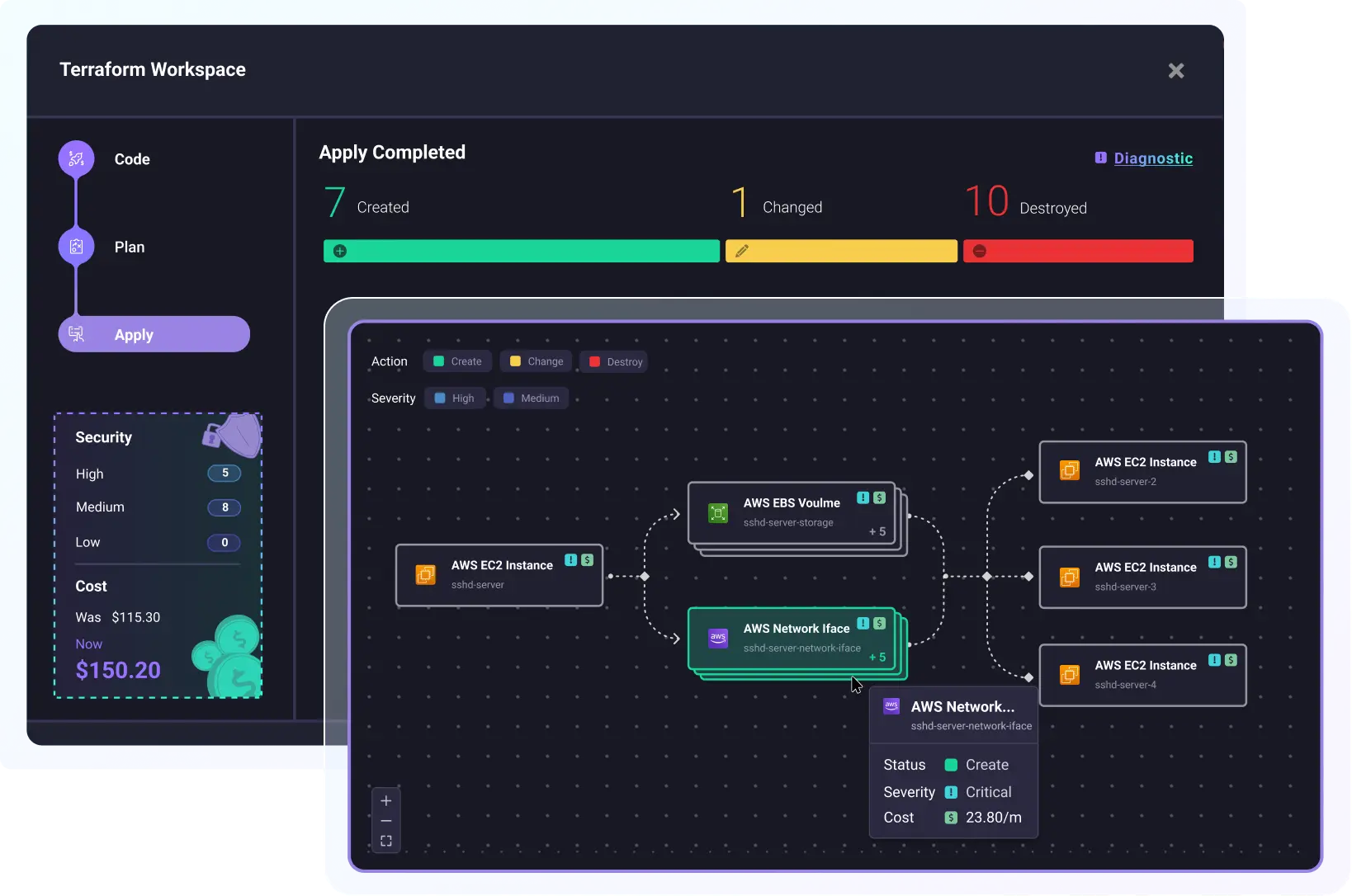Click the tooltip AWS Network icon
Image resolution: width=1352 pixels, height=896 pixels.
(x=891, y=706)
